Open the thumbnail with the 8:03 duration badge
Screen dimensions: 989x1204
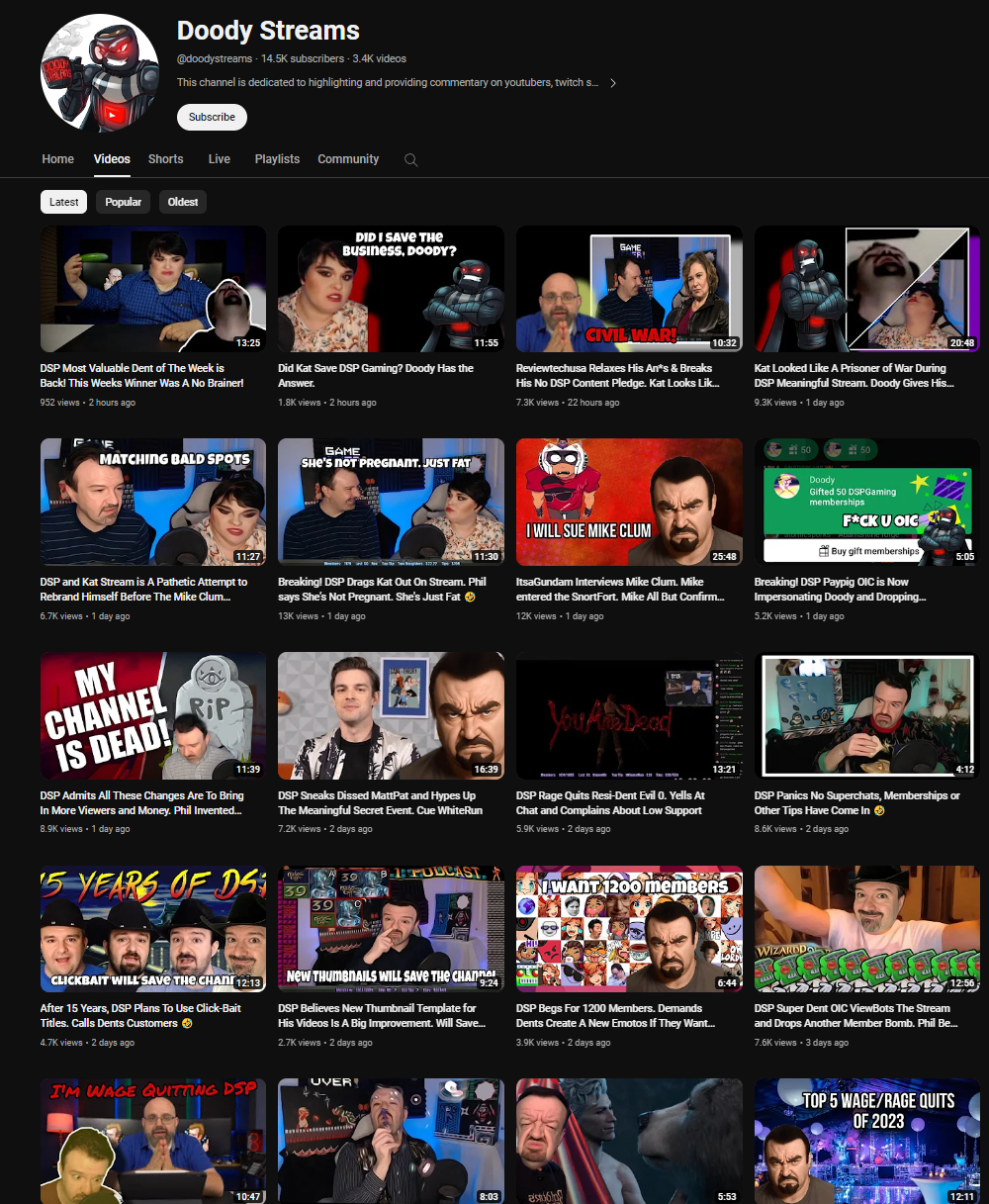[x=391, y=1141]
